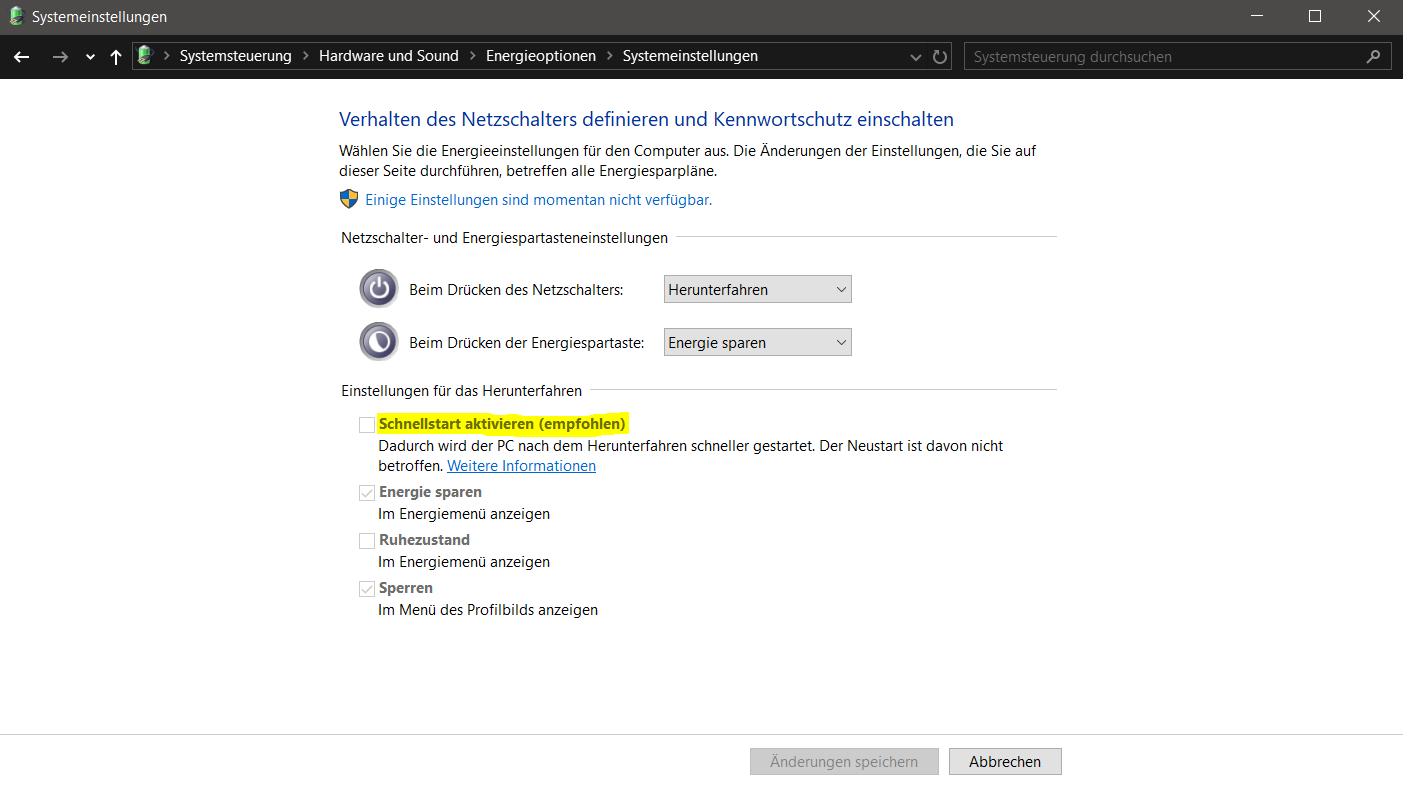Refresh the page with reload icon

pyautogui.click(x=940, y=57)
